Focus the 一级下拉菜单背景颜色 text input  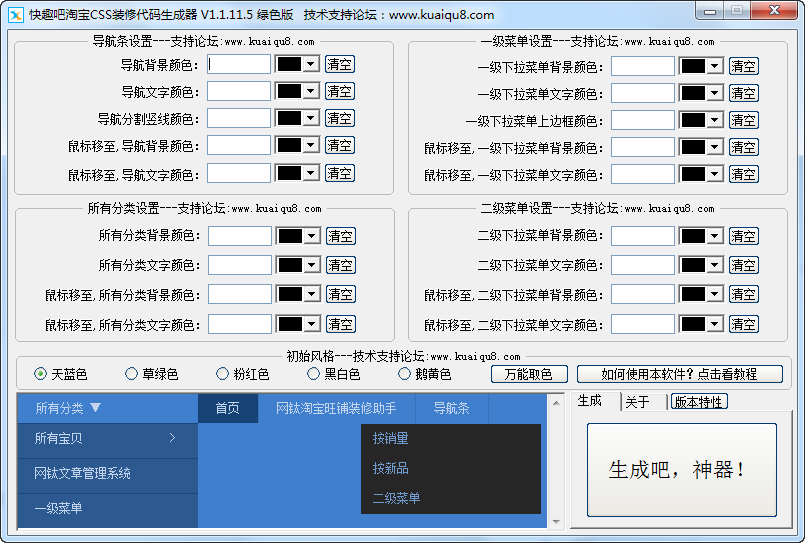click(x=643, y=66)
